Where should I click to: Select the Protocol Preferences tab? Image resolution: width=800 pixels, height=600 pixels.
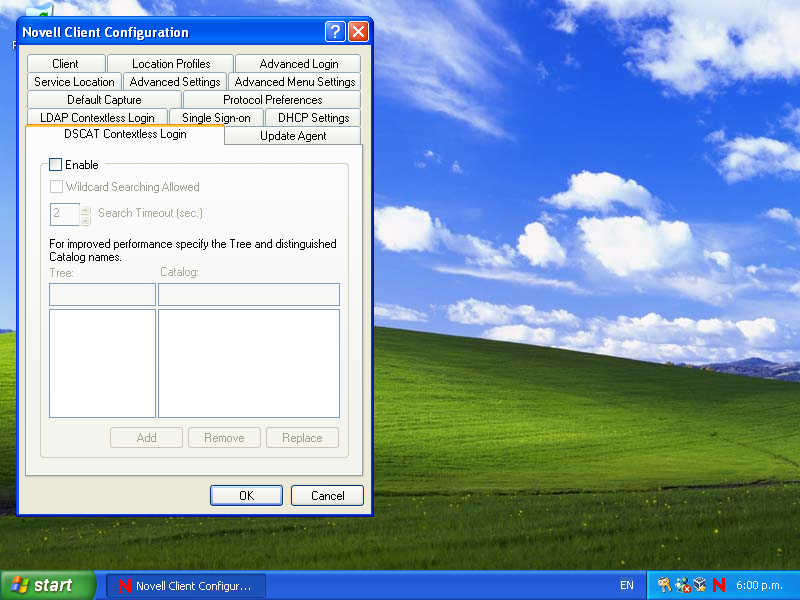pyautogui.click(x=272, y=99)
